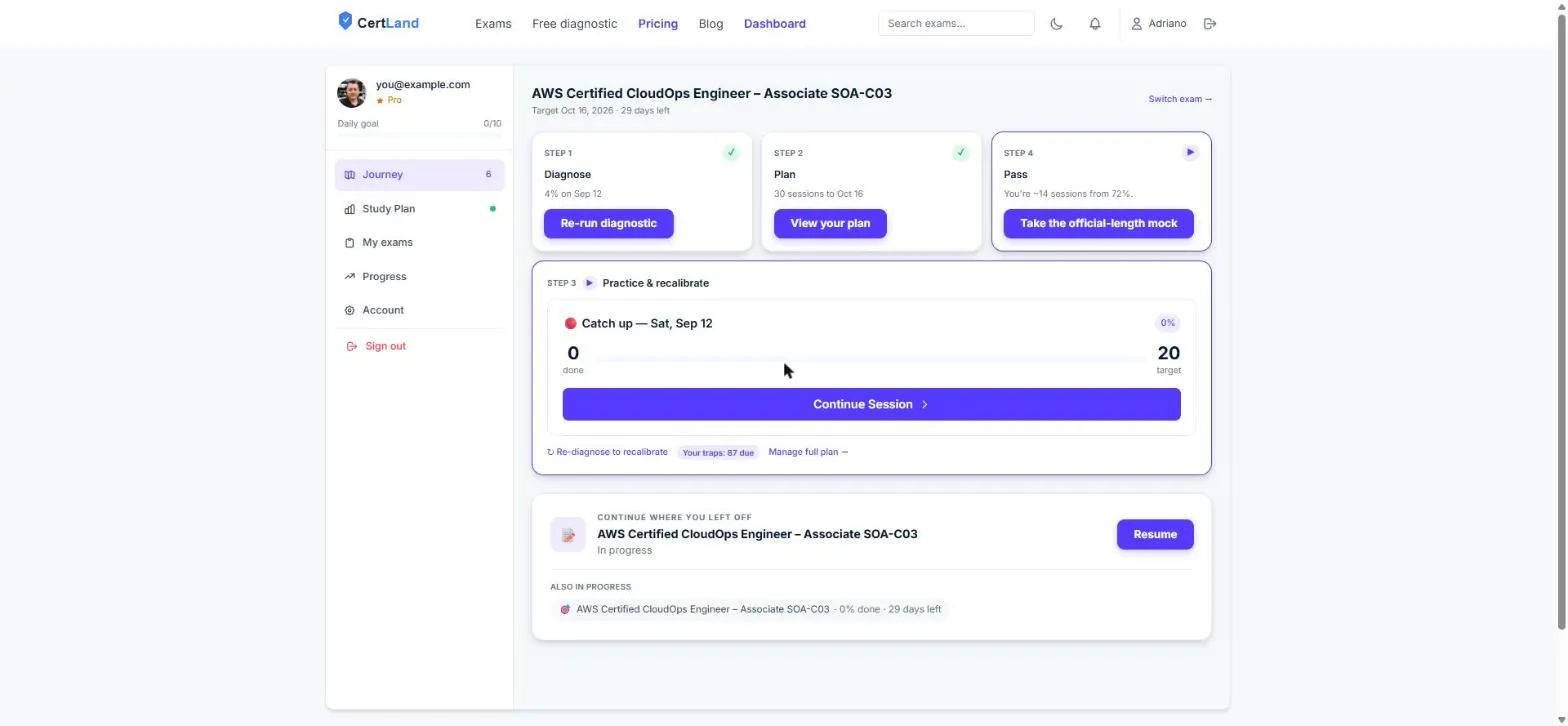The image size is (1568, 726).
Task: Click the exam title heading AWS Certified CloudOps Engineer
Action: click(712, 93)
